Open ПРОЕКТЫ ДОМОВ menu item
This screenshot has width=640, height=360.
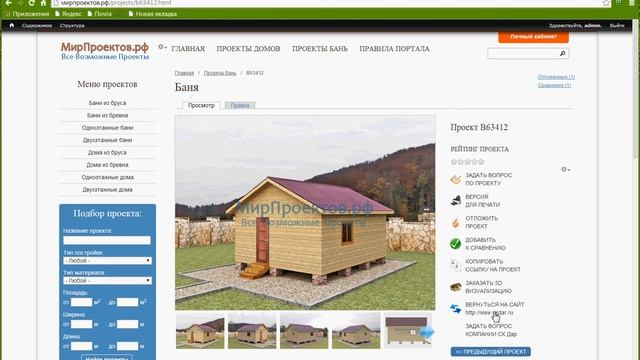[x=248, y=49]
